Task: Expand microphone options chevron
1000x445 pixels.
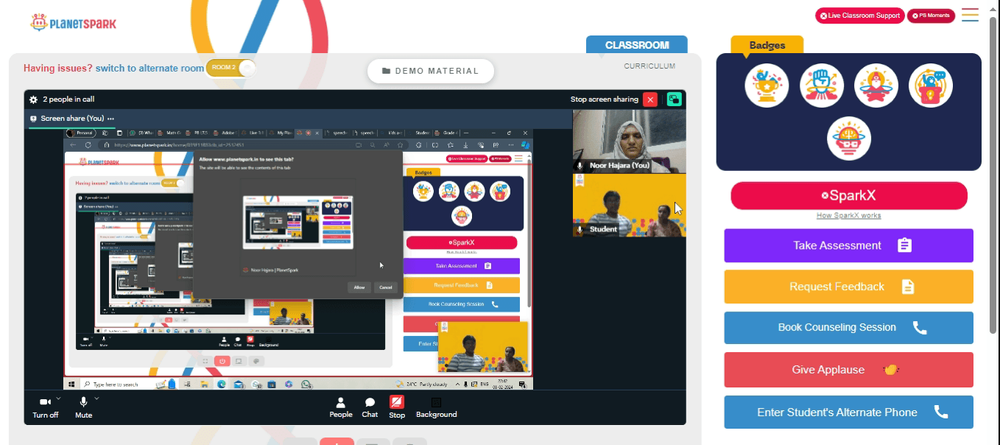Action: click(96, 398)
